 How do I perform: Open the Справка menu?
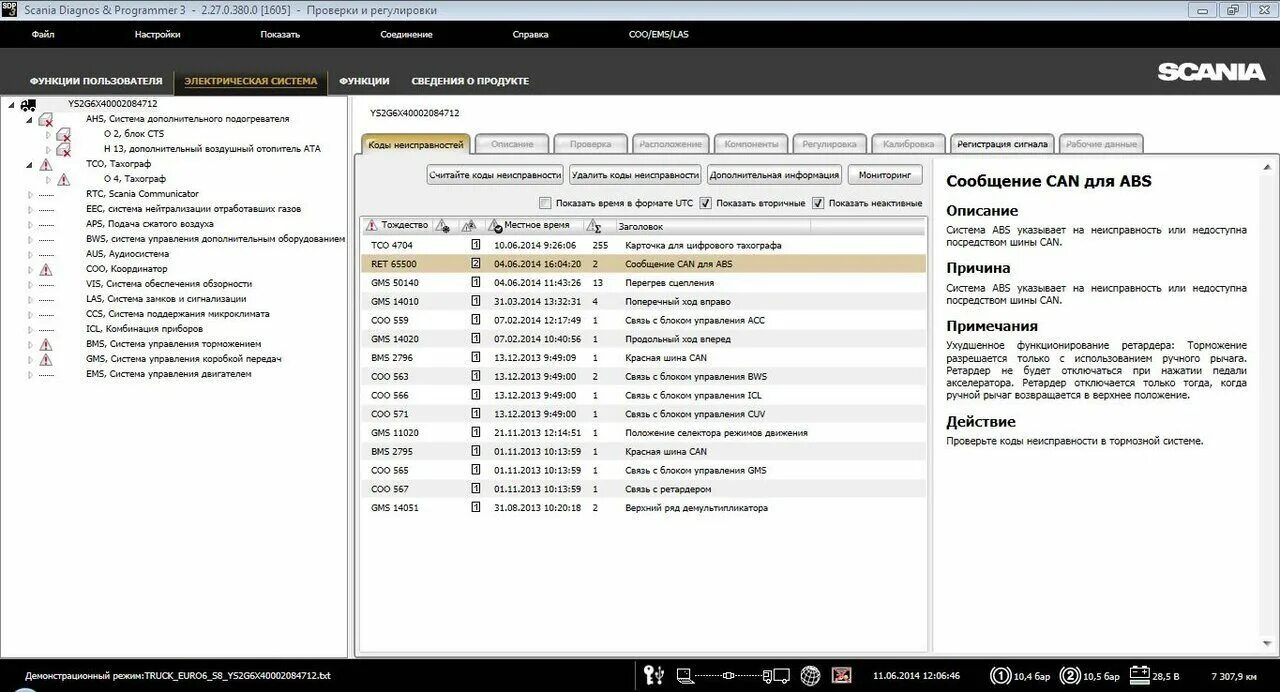tap(530, 34)
